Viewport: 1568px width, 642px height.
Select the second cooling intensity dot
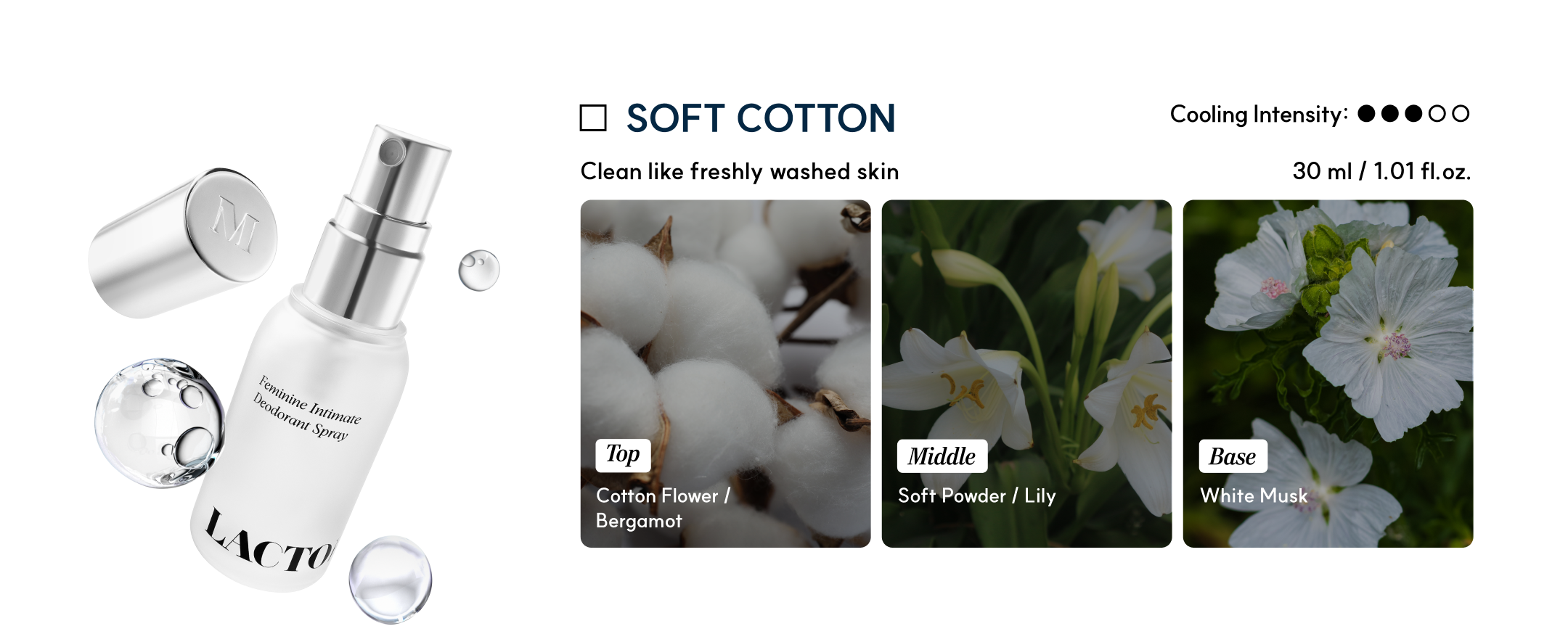coord(1390,114)
